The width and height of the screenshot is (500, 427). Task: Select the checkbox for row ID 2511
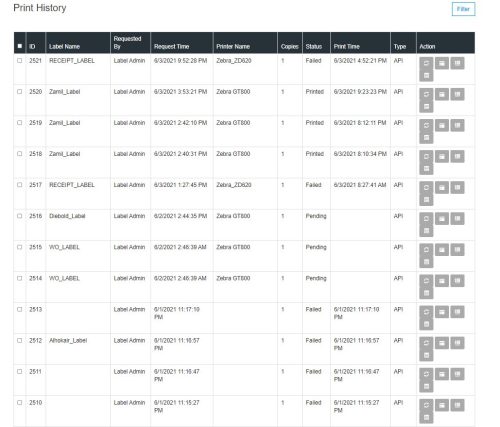click(x=20, y=371)
